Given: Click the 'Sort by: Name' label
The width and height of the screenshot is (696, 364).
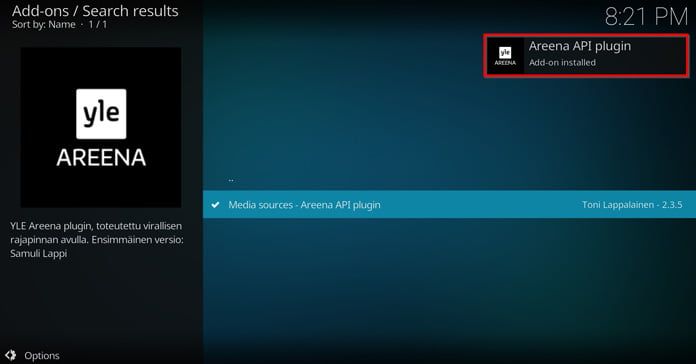Looking at the screenshot, I should (44, 24).
